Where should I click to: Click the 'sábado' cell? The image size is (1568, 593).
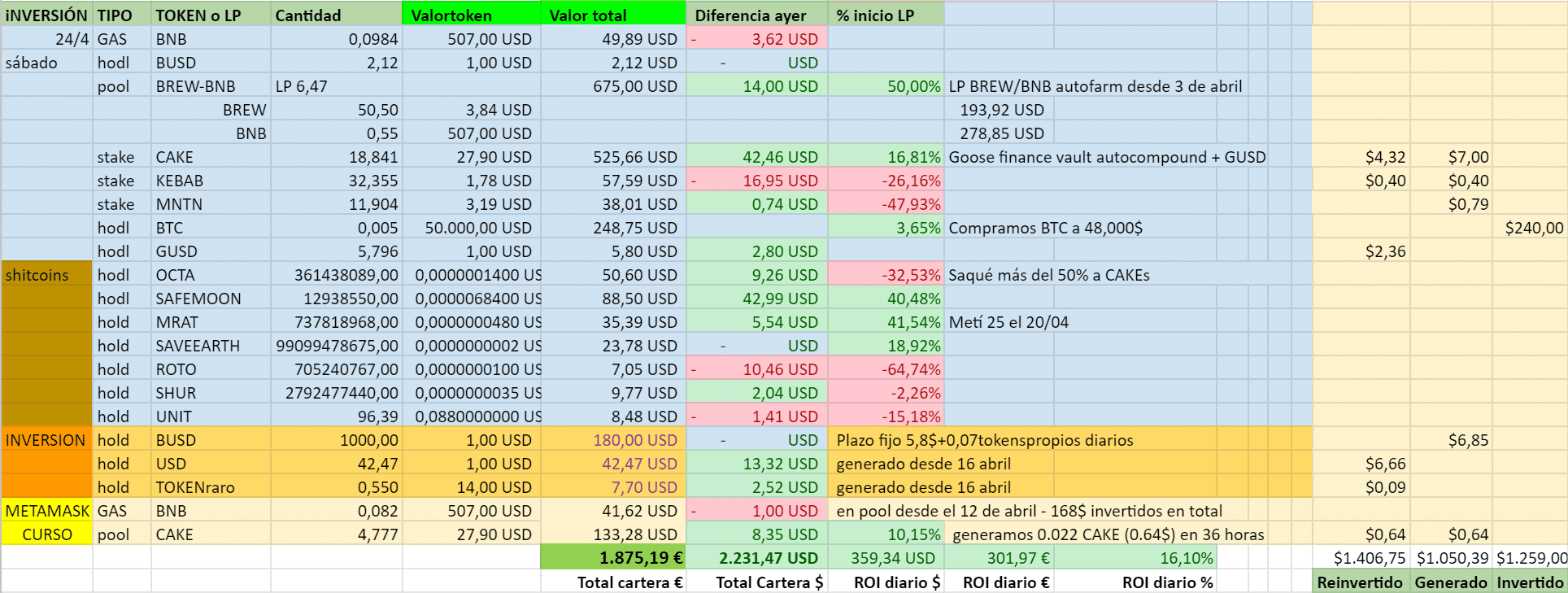[x=46, y=62]
